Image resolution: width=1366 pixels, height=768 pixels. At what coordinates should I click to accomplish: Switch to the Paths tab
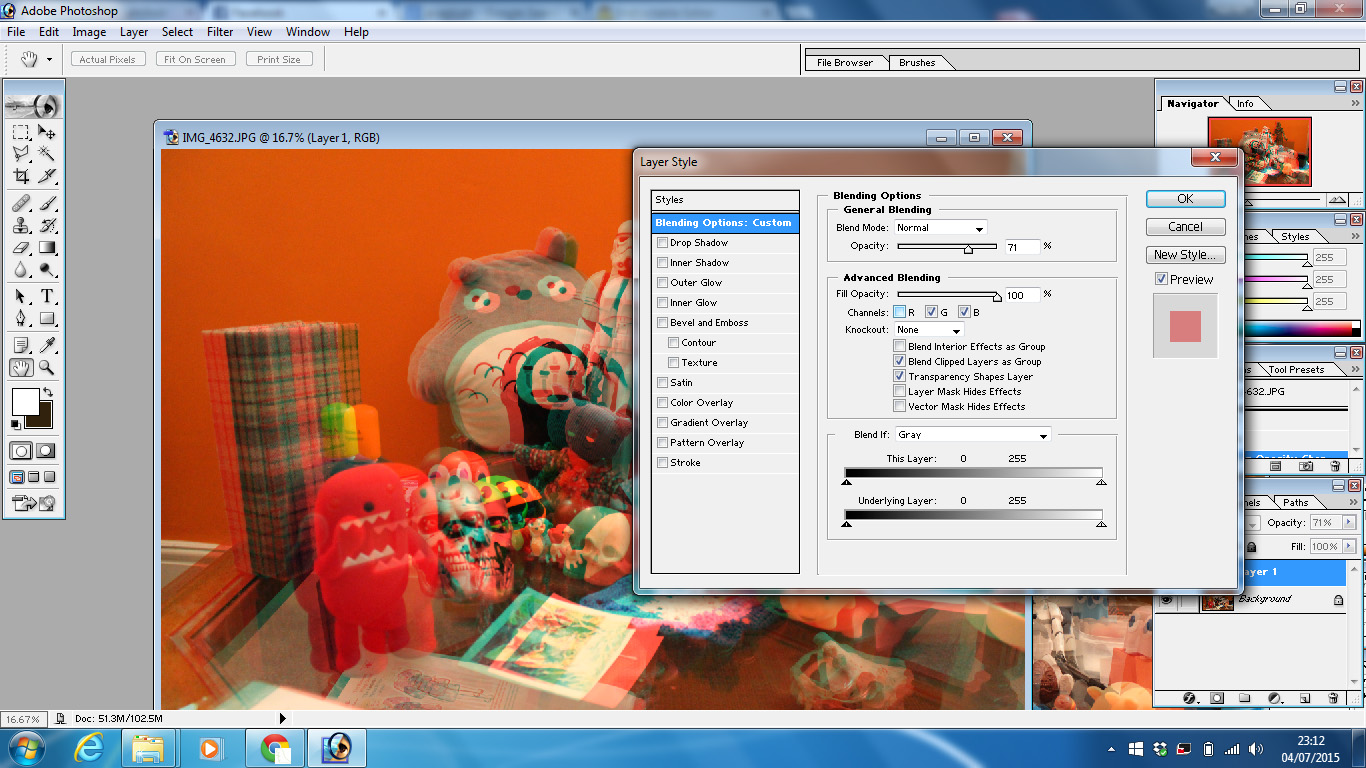1296,503
